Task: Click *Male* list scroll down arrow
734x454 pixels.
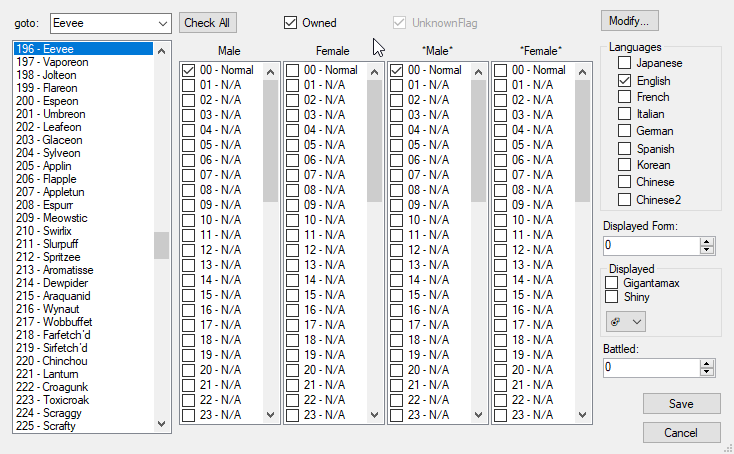Action: pyautogui.click(x=478, y=415)
